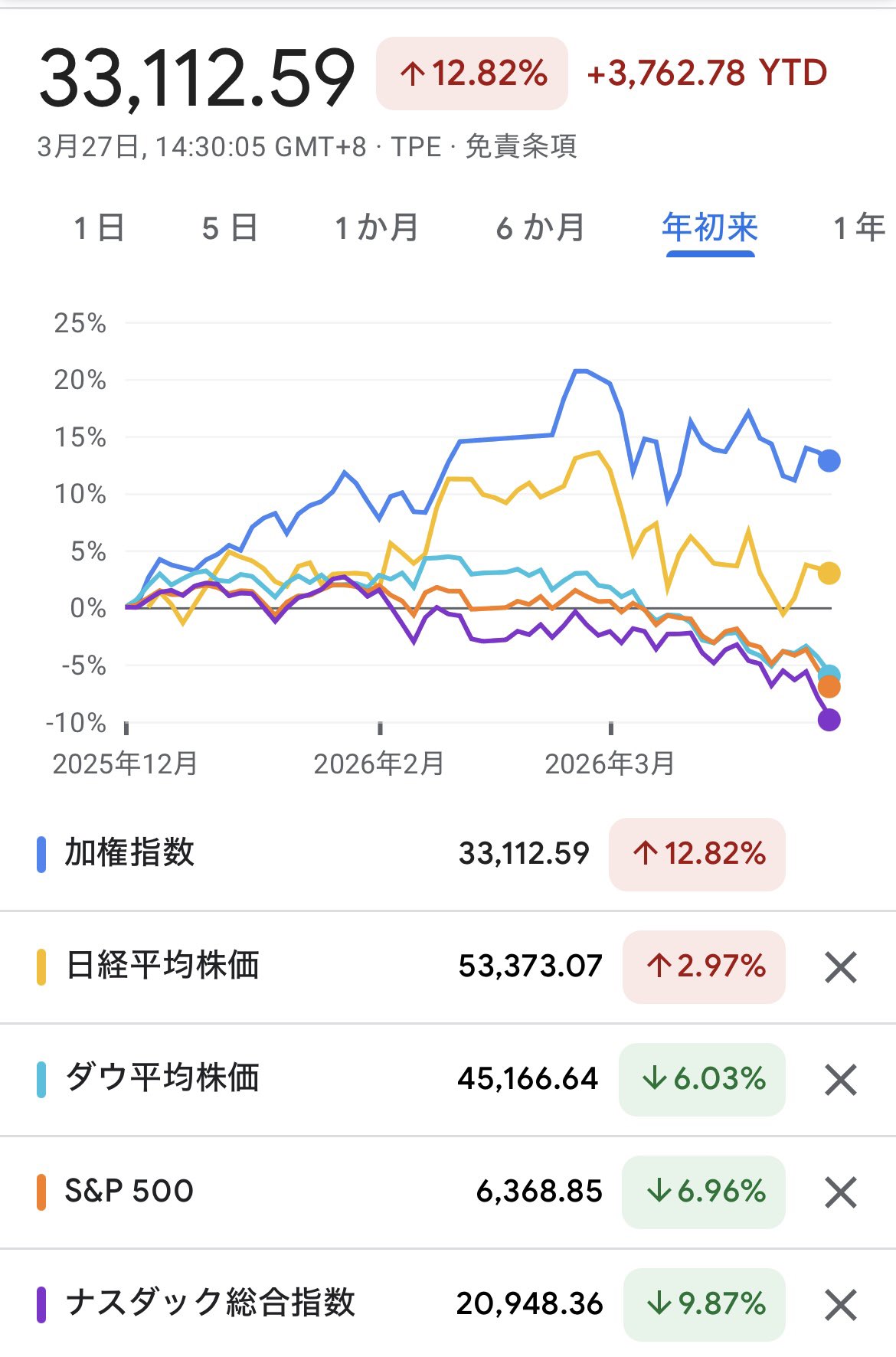
Task: Remove ナスダック総合指数 comparison with X icon
Action: coord(840,1305)
